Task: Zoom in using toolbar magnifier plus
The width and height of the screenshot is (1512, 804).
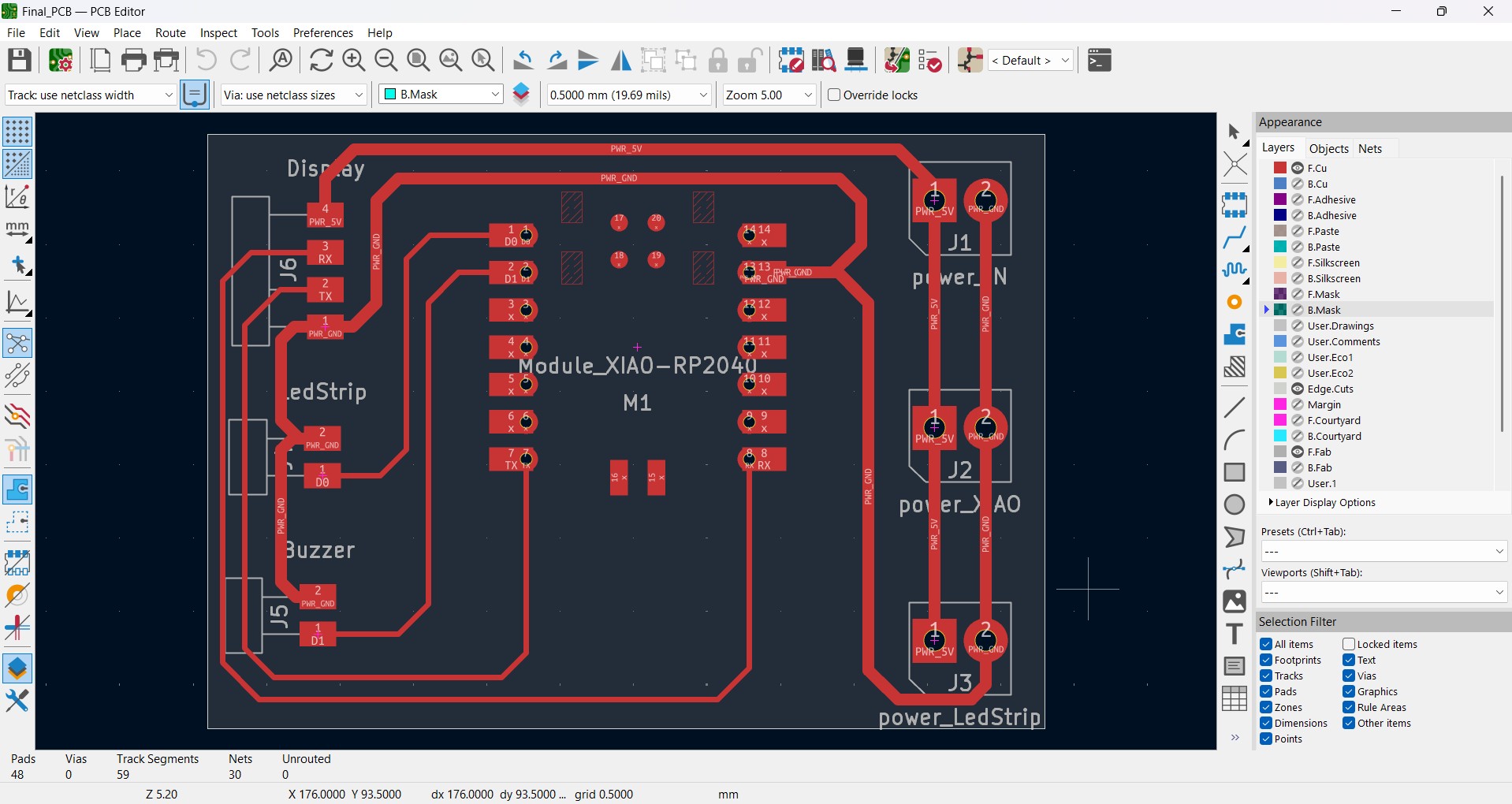Action: pyautogui.click(x=354, y=60)
